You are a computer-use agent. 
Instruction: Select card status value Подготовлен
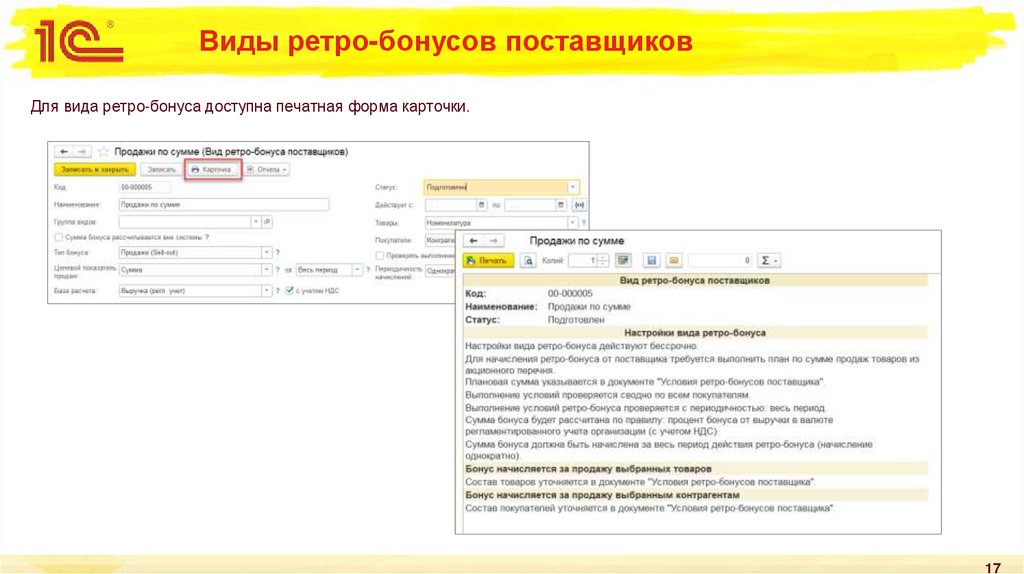tap(576, 320)
